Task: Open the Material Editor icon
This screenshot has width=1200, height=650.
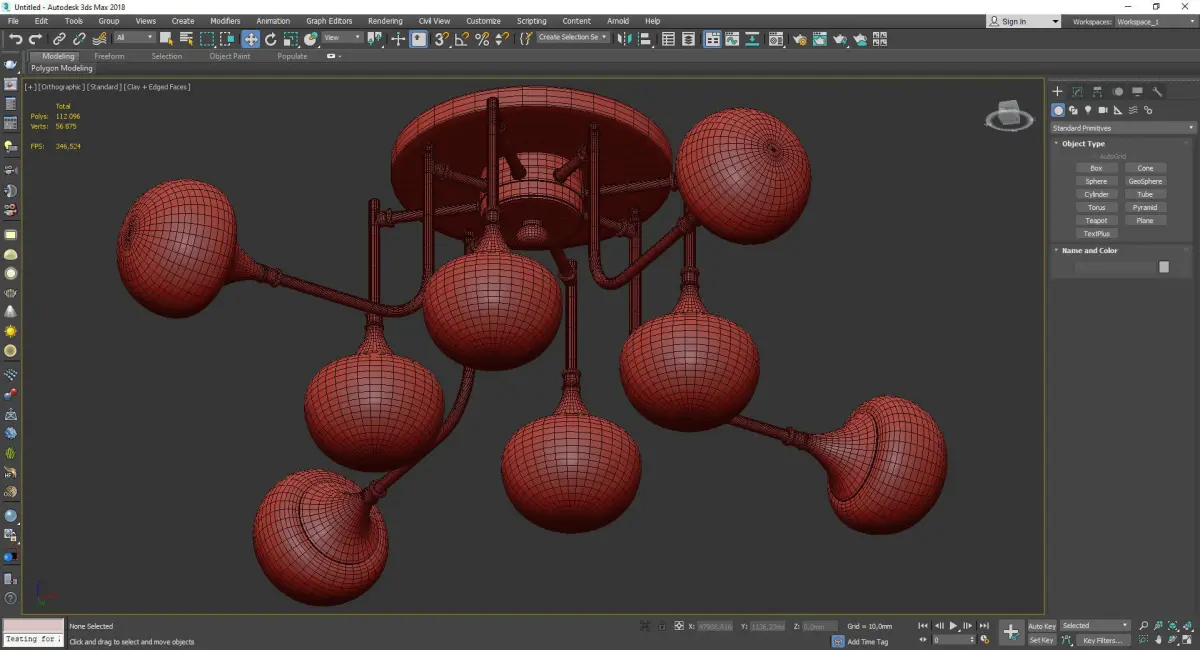Action: (776, 39)
